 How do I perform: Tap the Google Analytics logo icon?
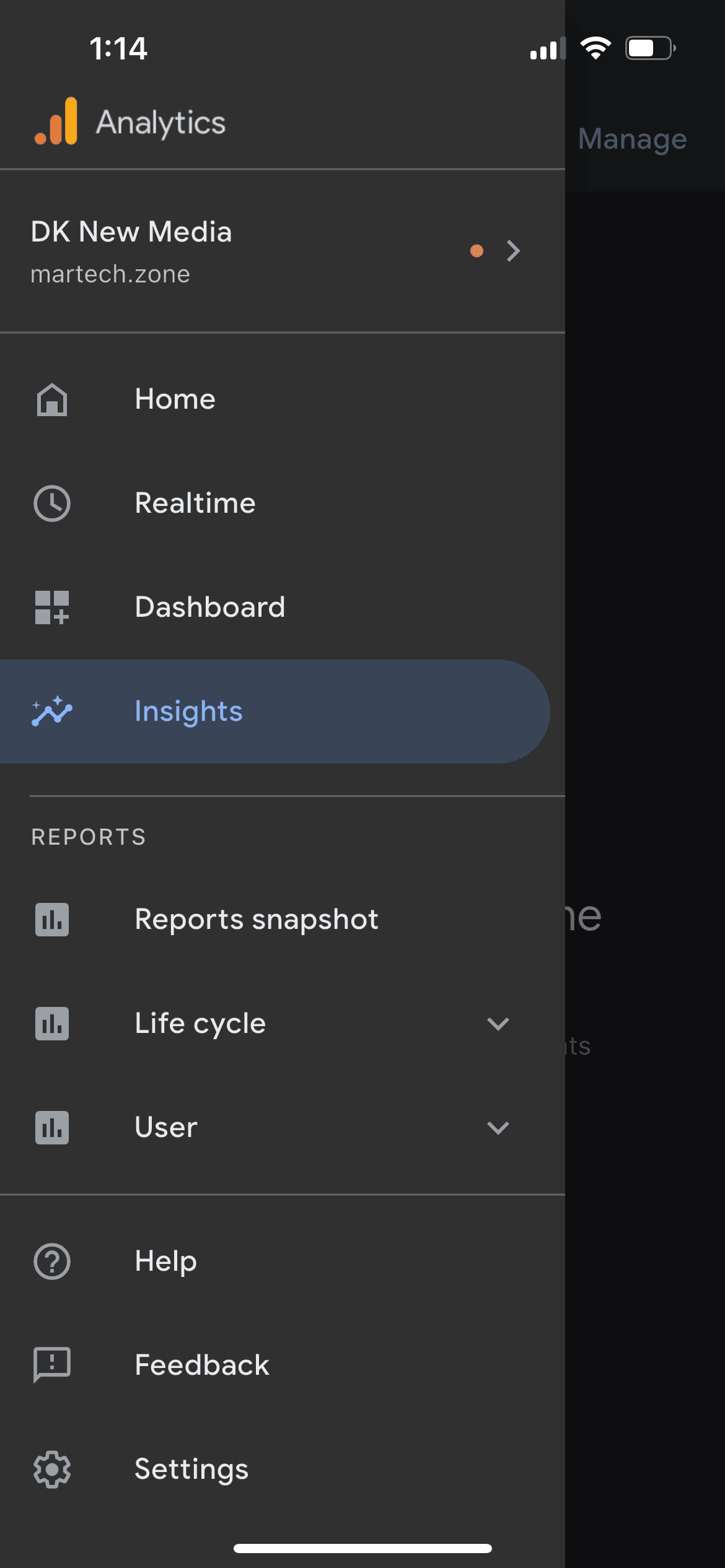click(56, 121)
